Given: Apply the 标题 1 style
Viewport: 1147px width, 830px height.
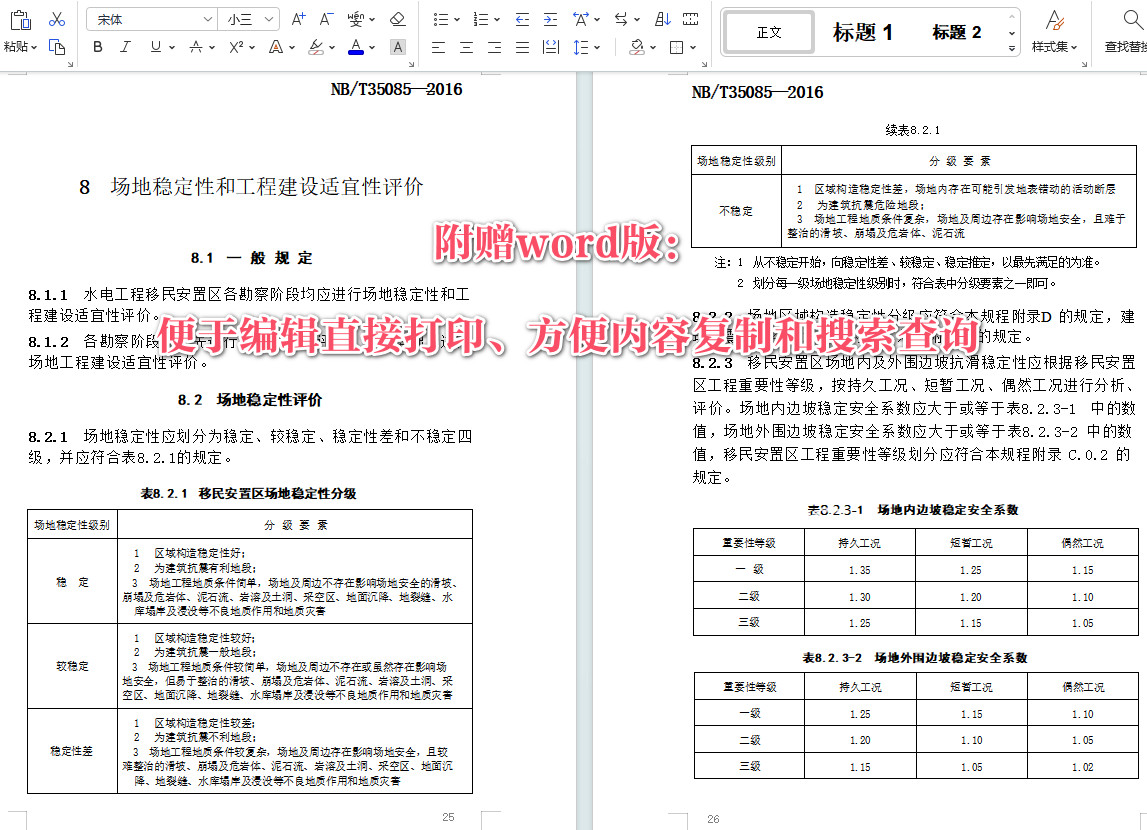Looking at the screenshot, I should [862, 31].
